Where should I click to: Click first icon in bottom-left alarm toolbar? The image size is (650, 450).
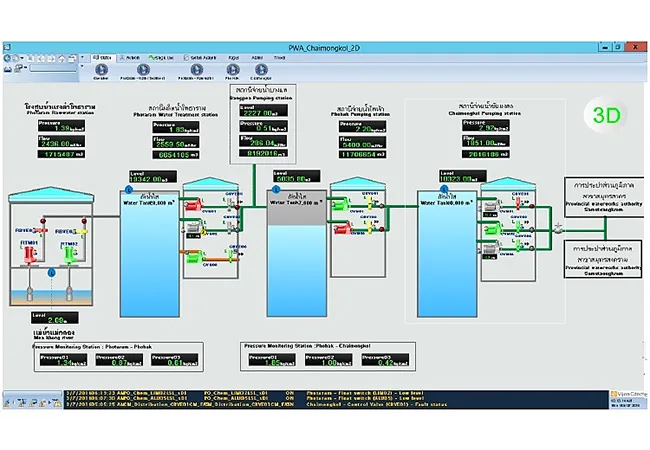click(7, 403)
